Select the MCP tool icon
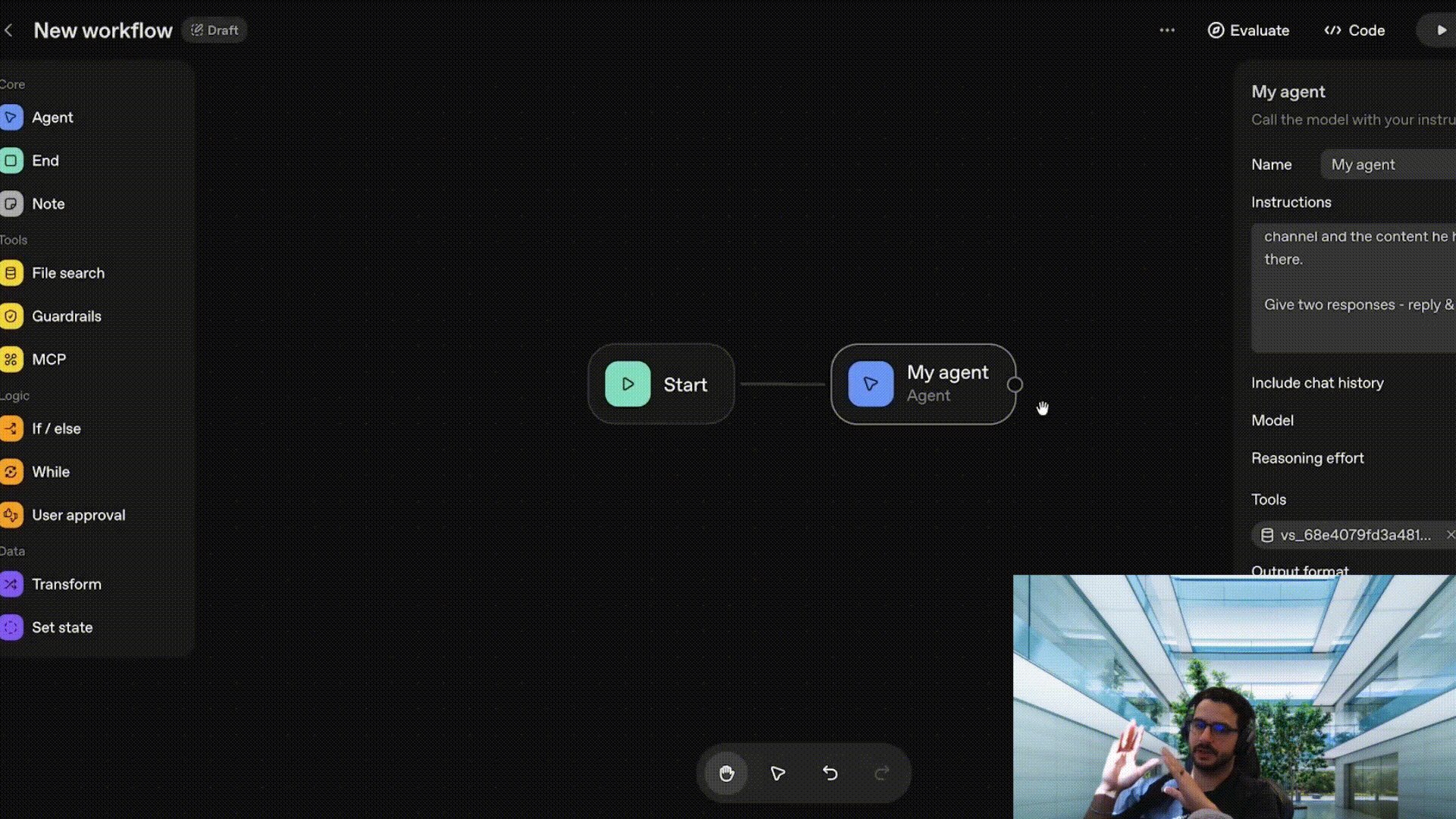 pyautogui.click(x=11, y=359)
